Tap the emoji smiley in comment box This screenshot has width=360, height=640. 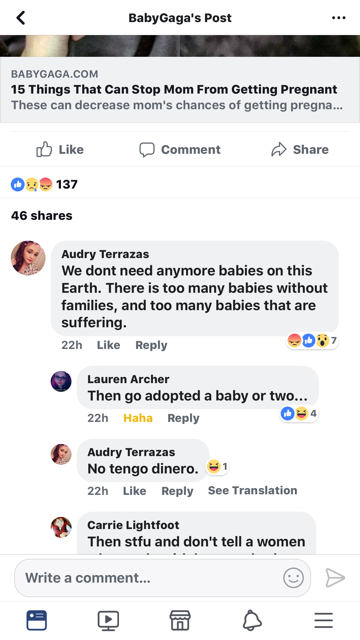[x=293, y=578]
